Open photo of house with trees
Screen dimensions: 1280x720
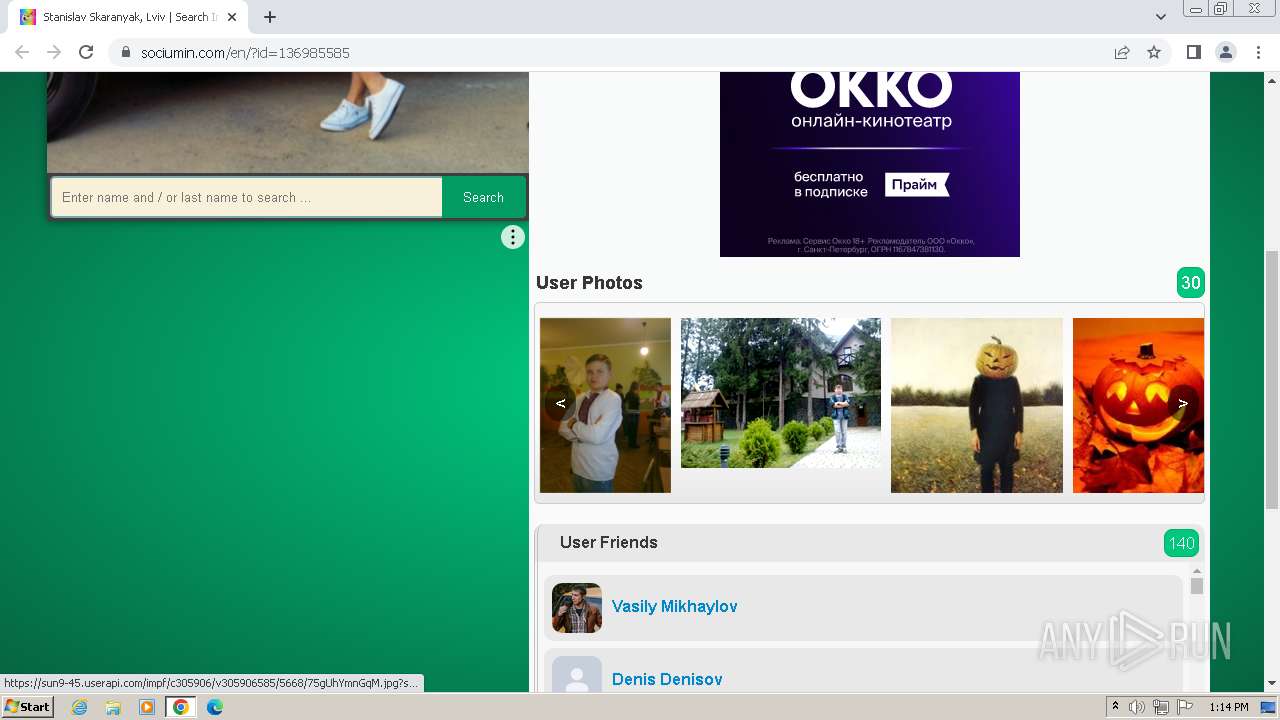[x=781, y=393]
